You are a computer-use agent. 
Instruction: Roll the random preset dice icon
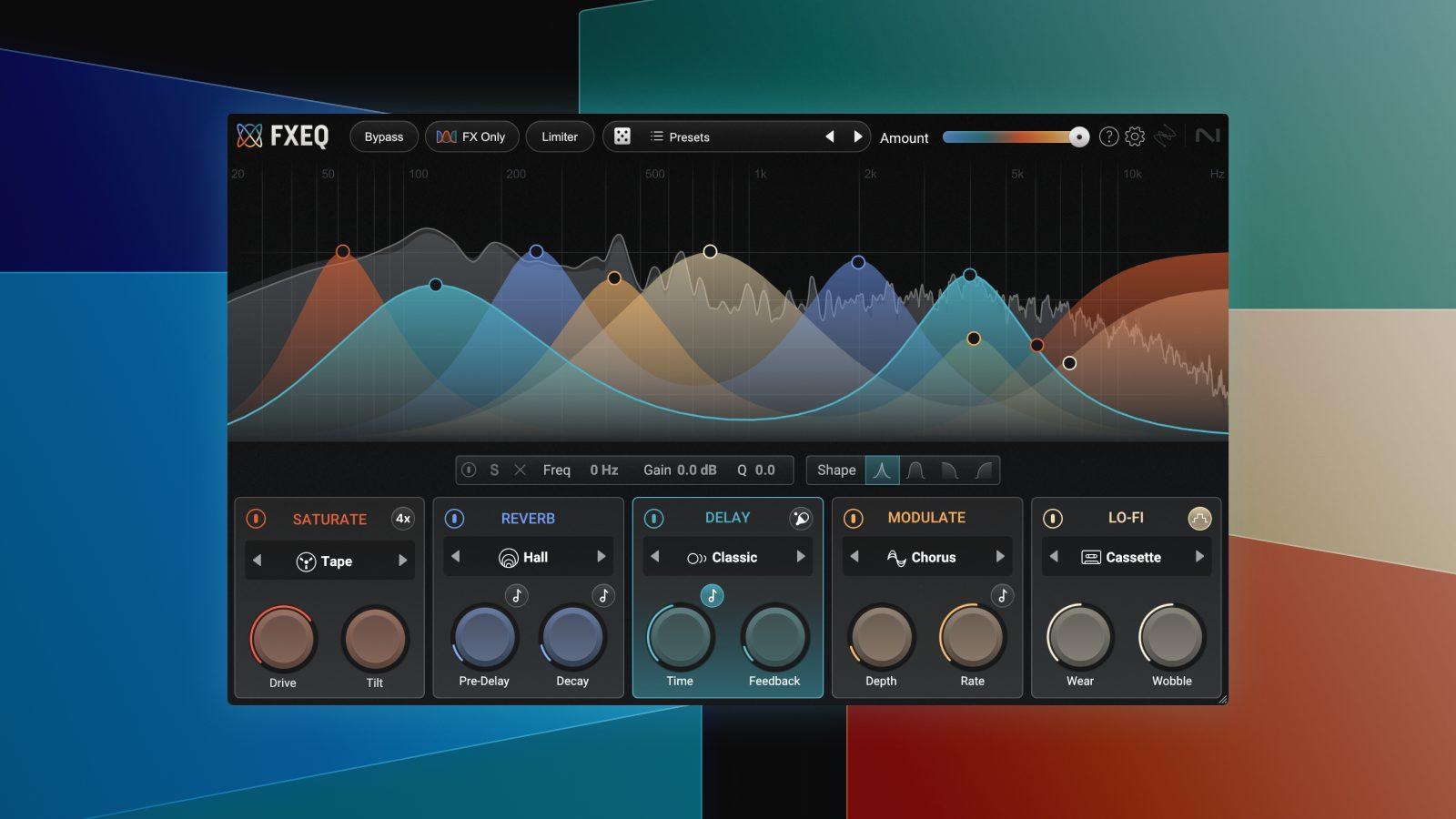pos(622,136)
